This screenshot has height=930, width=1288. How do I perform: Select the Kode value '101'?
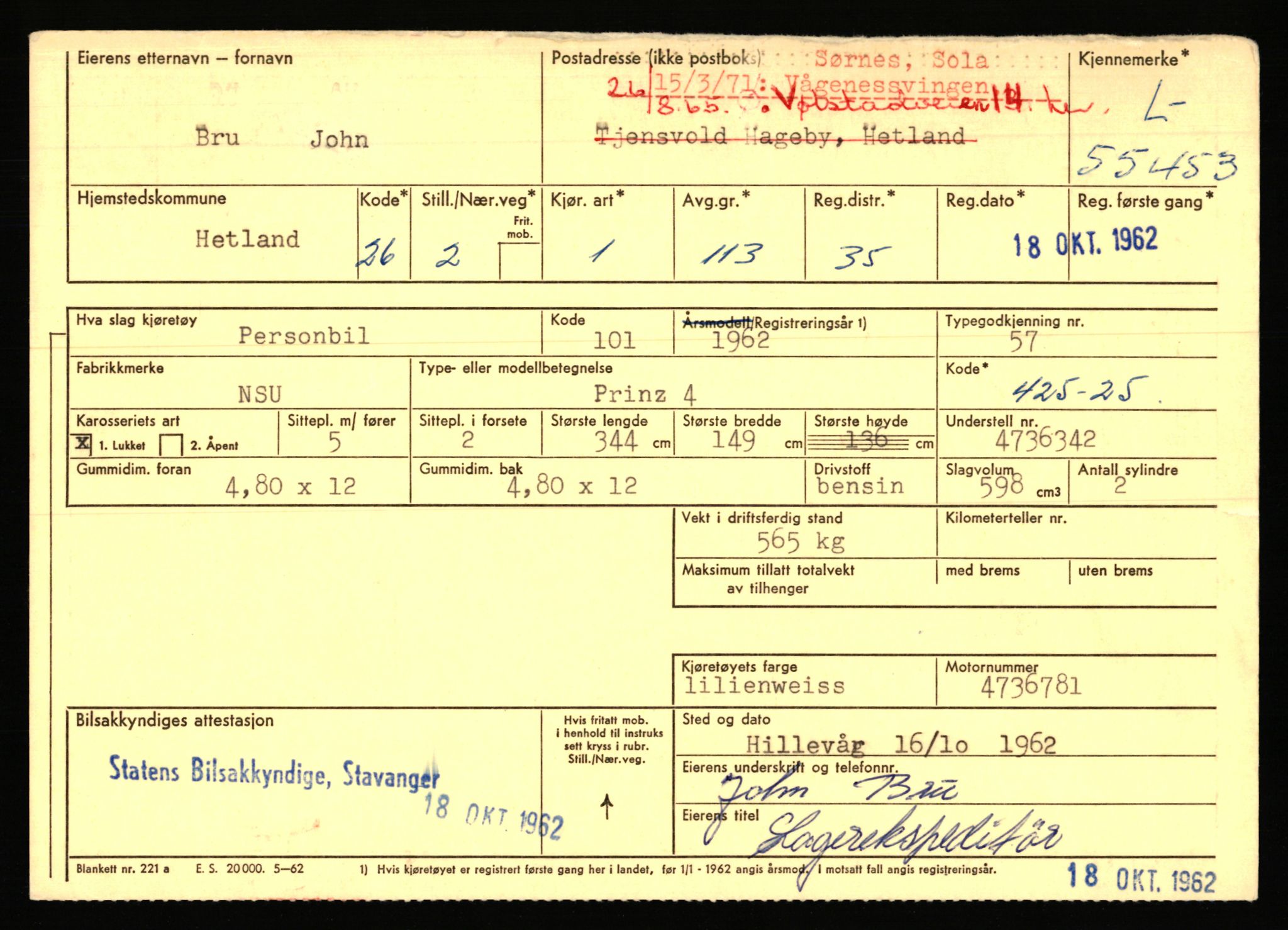614,340
